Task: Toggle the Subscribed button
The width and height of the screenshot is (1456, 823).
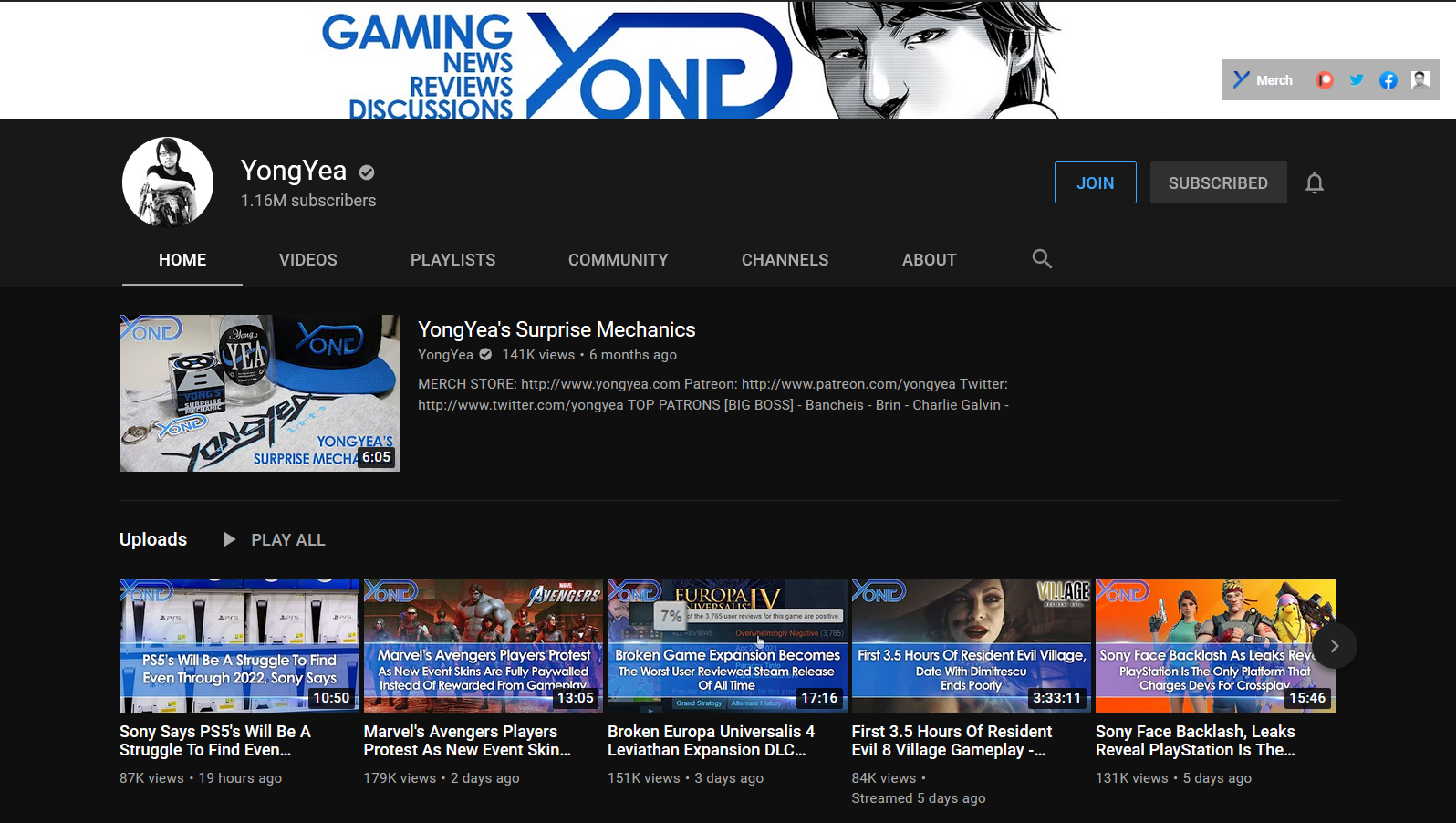Action: pos(1218,183)
